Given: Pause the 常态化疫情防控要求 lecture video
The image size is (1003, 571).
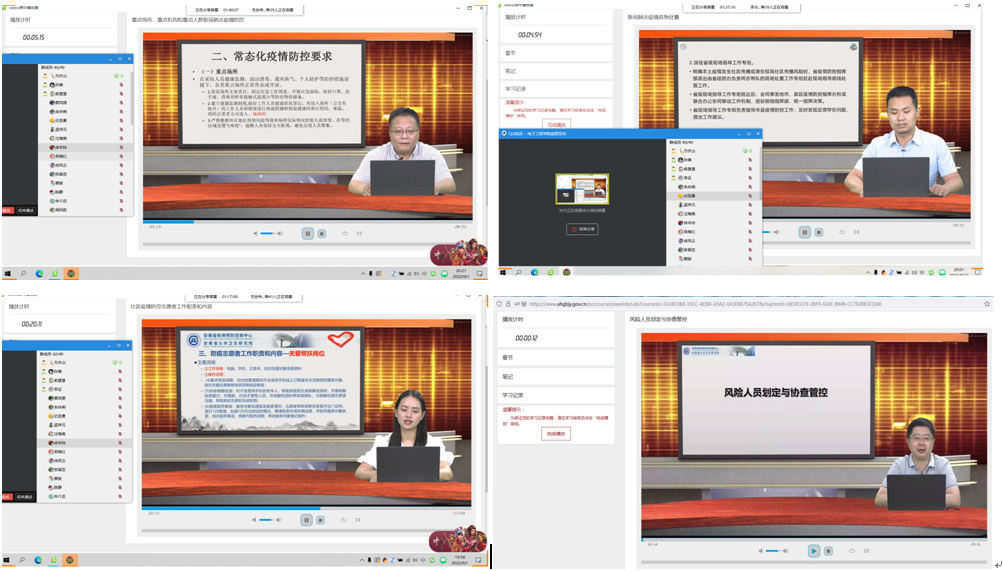Looking at the screenshot, I should (x=307, y=234).
